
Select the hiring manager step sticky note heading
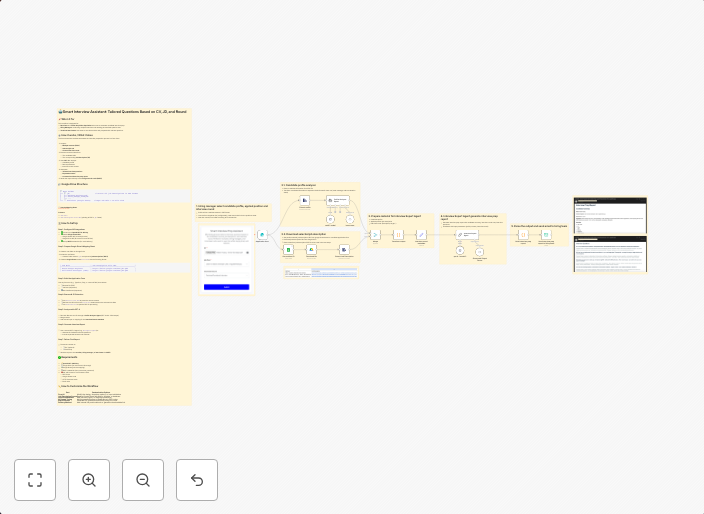(232, 207)
